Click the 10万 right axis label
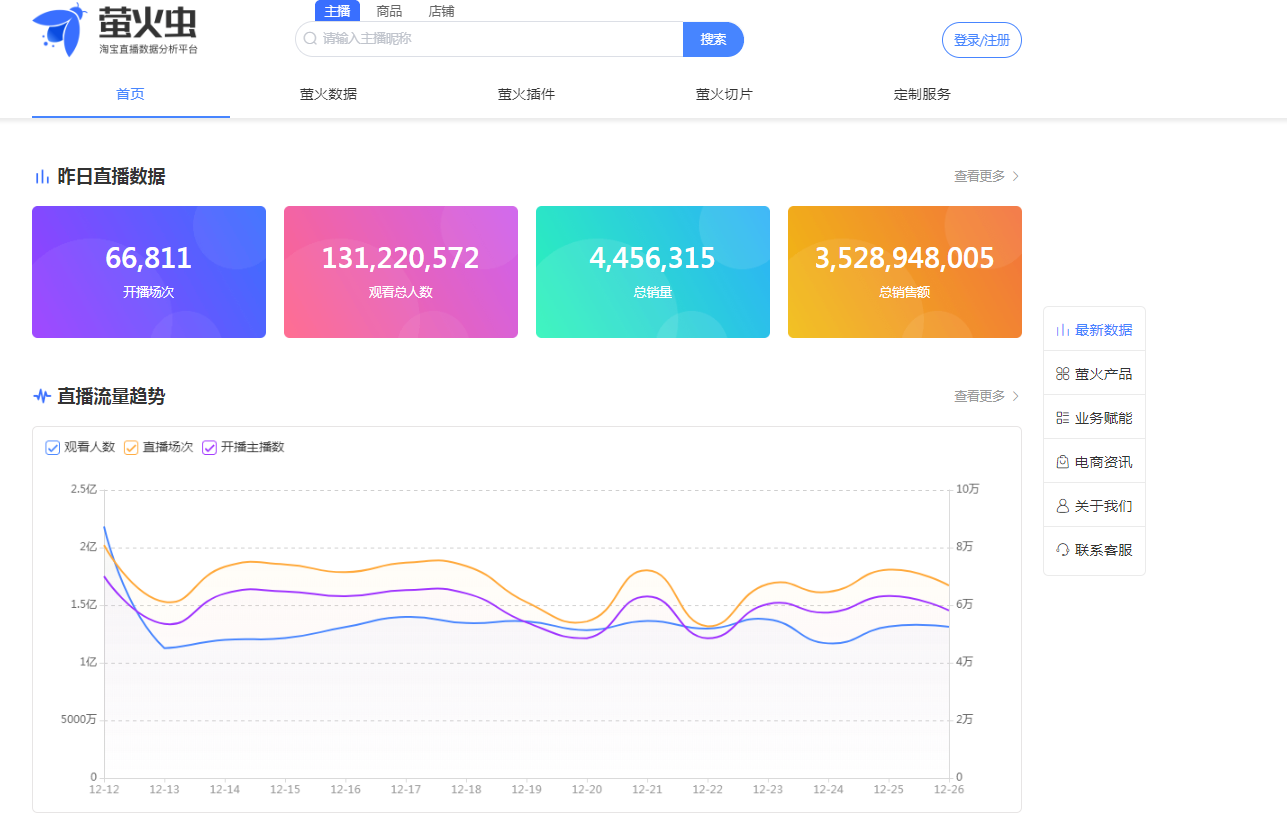The width and height of the screenshot is (1287, 835). 967,489
